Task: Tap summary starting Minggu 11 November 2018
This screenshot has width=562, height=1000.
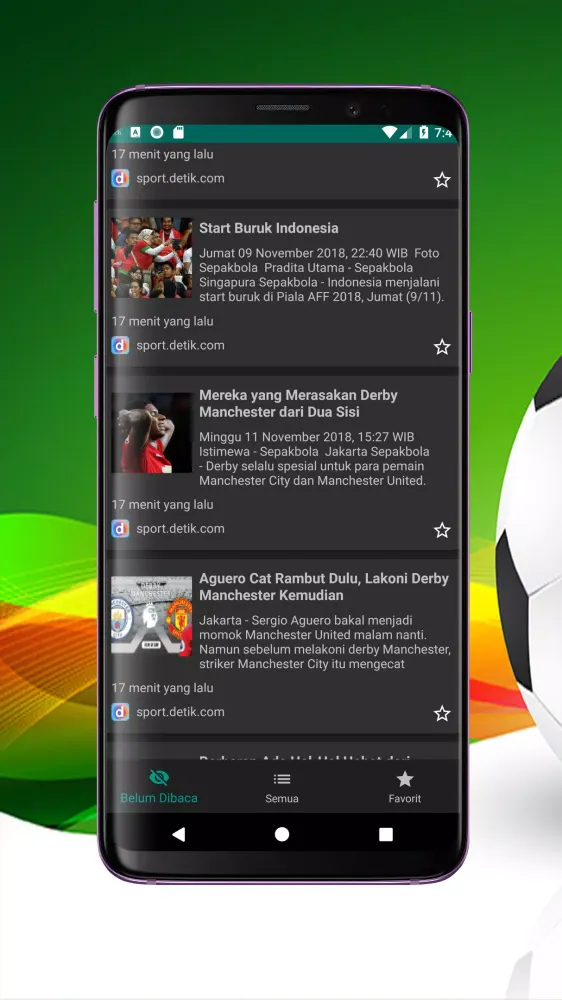Action: pyautogui.click(x=314, y=459)
